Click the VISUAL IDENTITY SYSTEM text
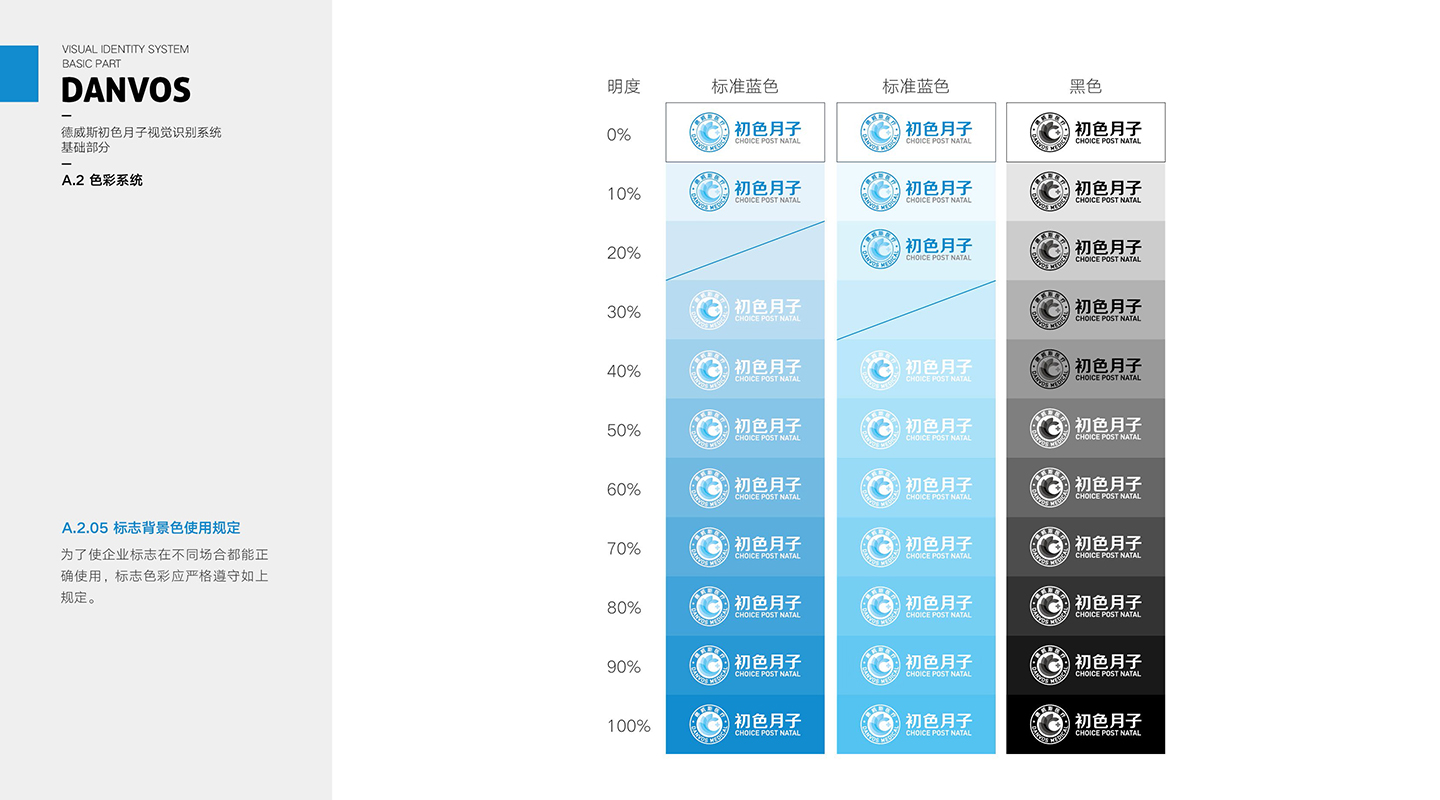This screenshot has width=1440, height=800. 125,49
